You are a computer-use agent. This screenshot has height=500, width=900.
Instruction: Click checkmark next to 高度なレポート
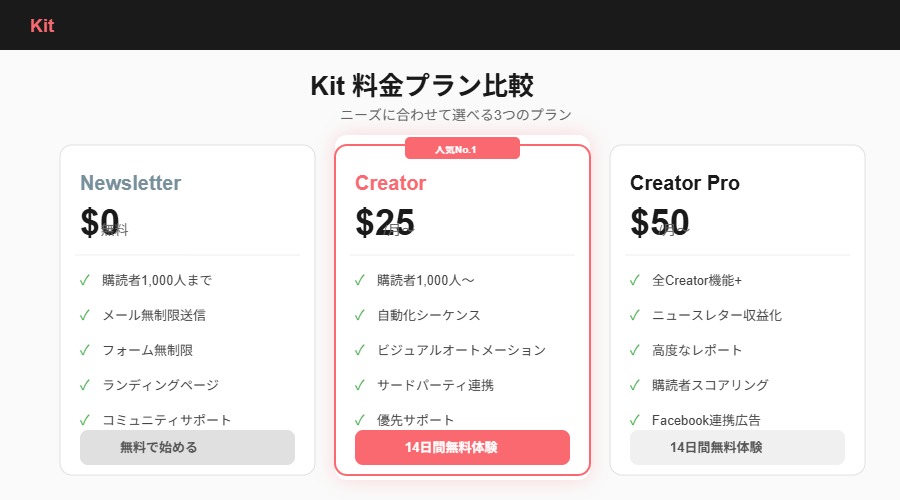(x=635, y=350)
